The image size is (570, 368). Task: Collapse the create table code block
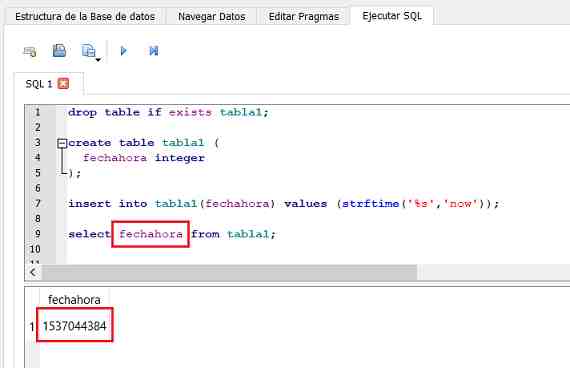pyautogui.click(x=62, y=143)
